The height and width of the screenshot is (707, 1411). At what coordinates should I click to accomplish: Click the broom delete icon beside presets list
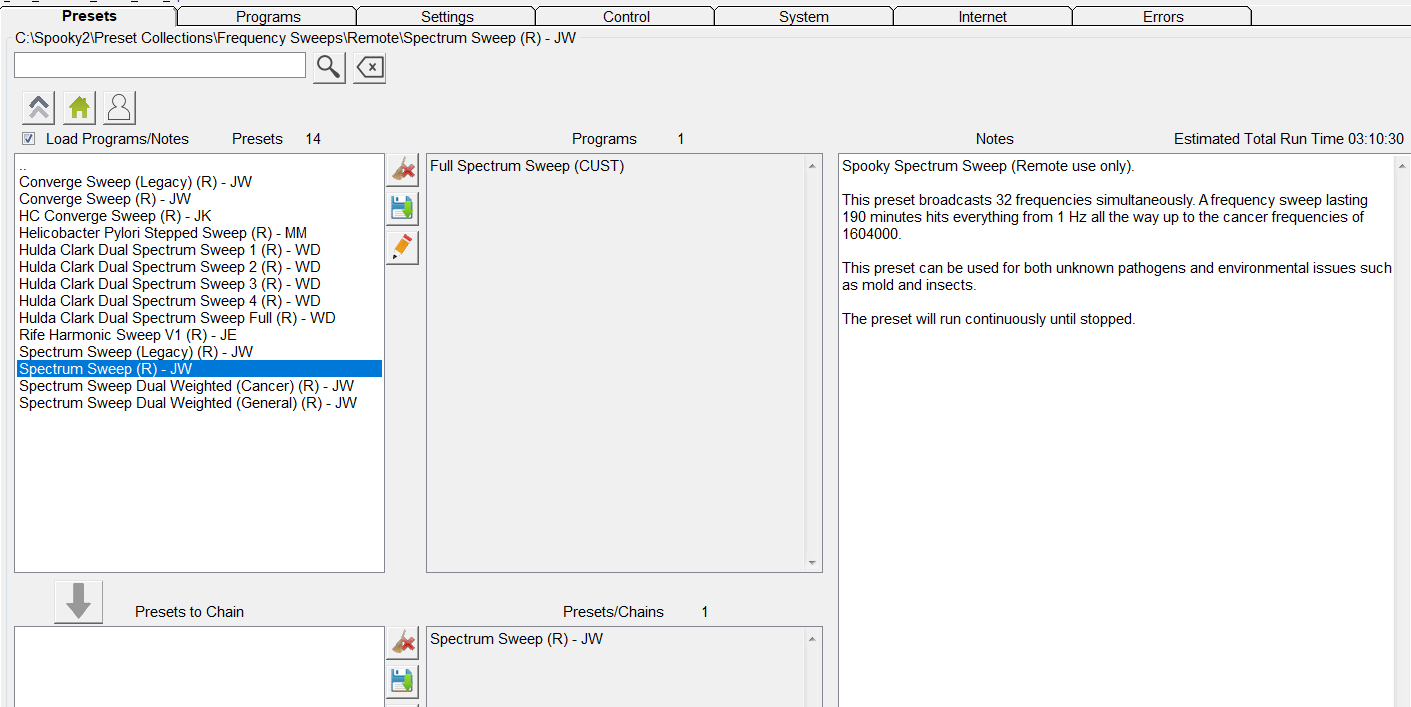click(402, 170)
